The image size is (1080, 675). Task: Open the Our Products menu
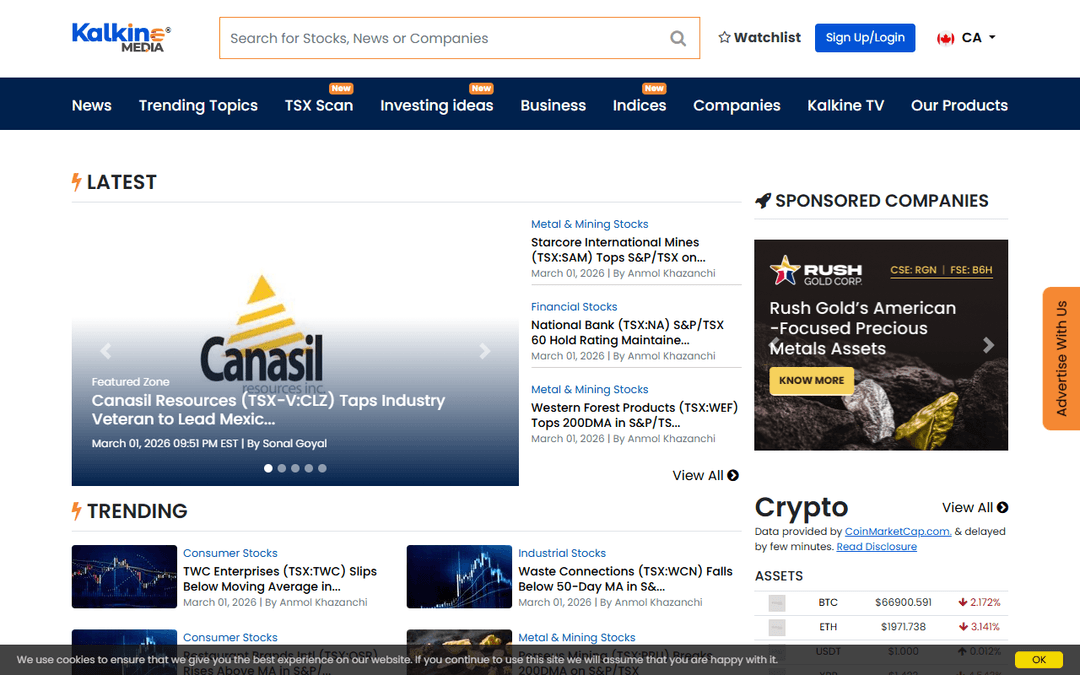pyautogui.click(x=959, y=105)
